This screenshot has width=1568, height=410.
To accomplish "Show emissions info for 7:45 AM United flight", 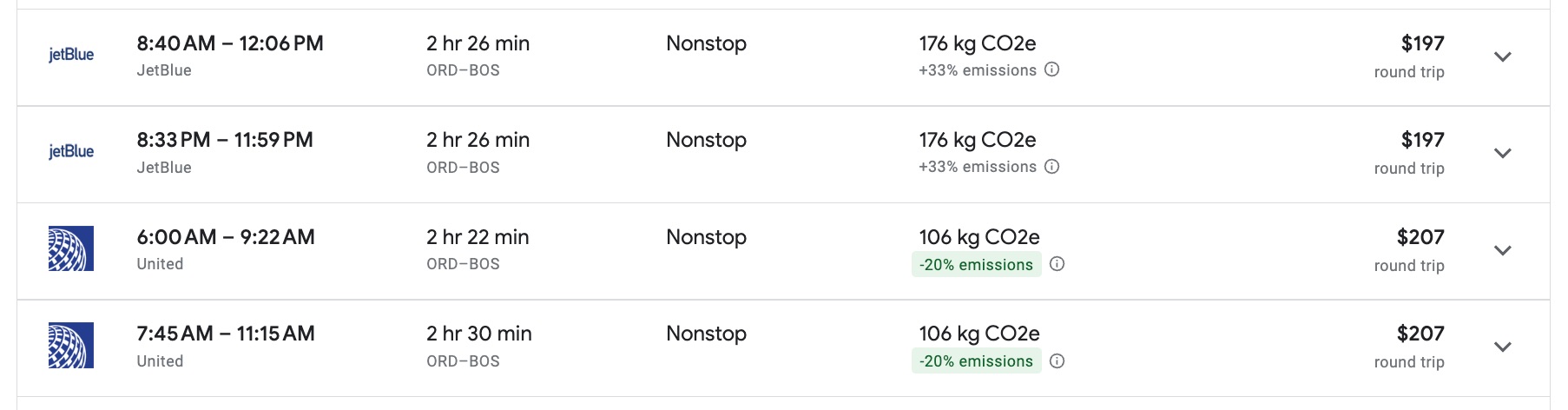I will point(1057,361).
